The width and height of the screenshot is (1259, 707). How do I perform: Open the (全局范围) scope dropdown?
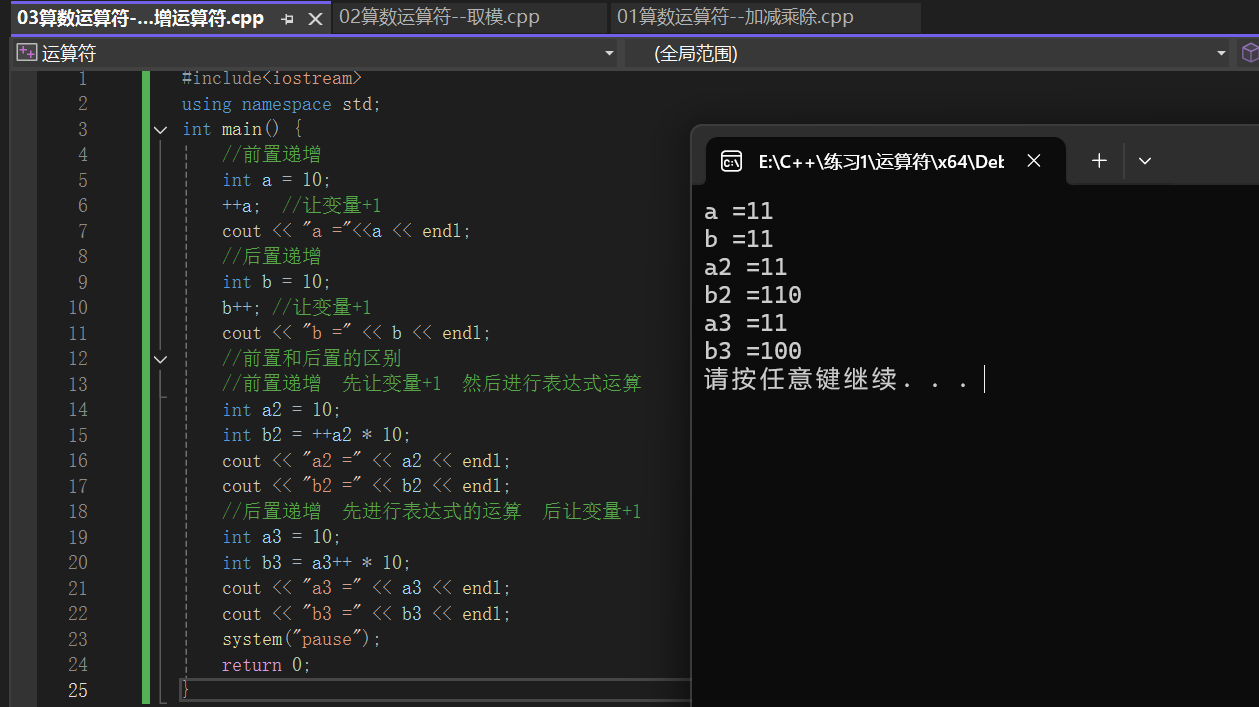coord(1220,53)
